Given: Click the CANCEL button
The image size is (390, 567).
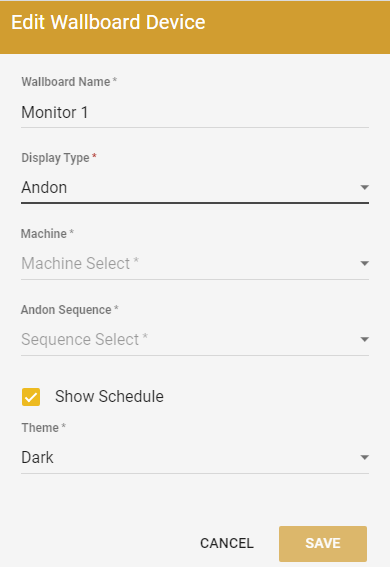Looking at the screenshot, I should [x=227, y=543].
